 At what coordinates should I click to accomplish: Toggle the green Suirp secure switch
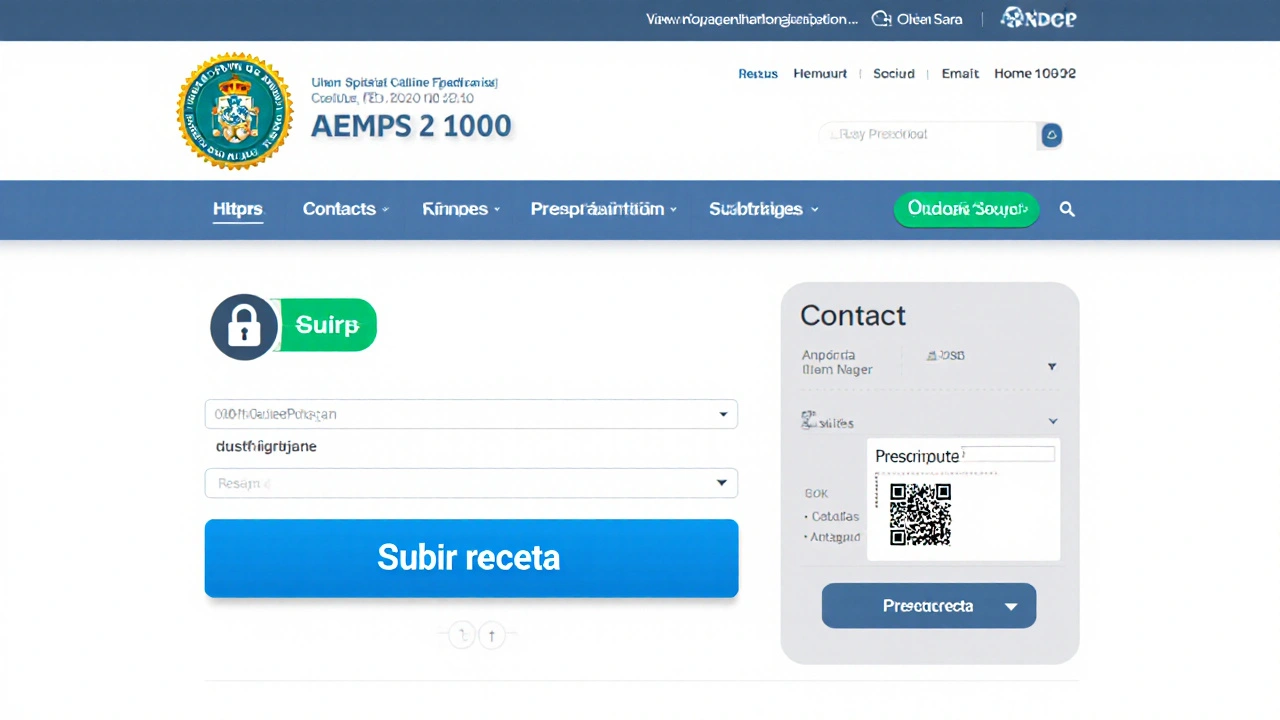tap(326, 325)
